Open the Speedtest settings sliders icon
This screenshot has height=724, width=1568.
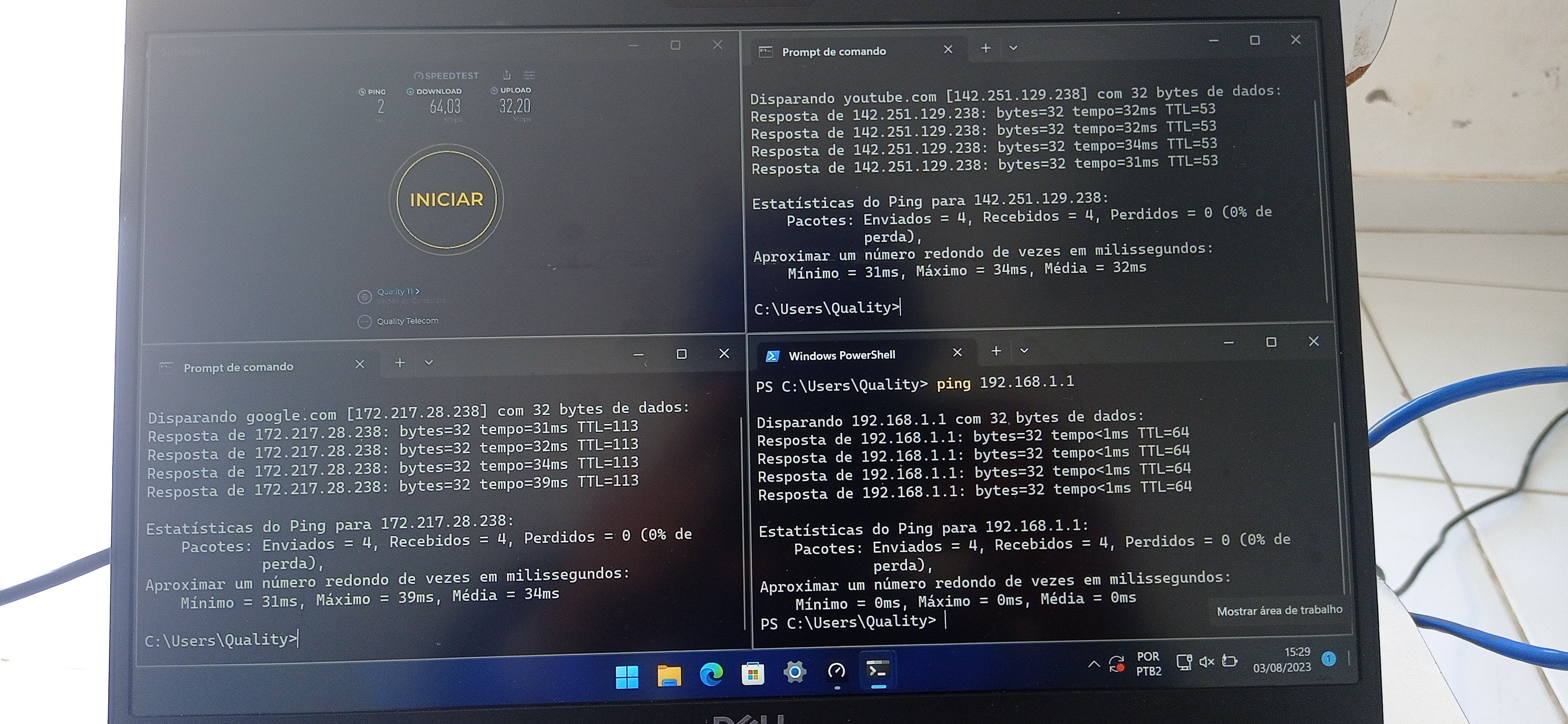coord(529,75)
